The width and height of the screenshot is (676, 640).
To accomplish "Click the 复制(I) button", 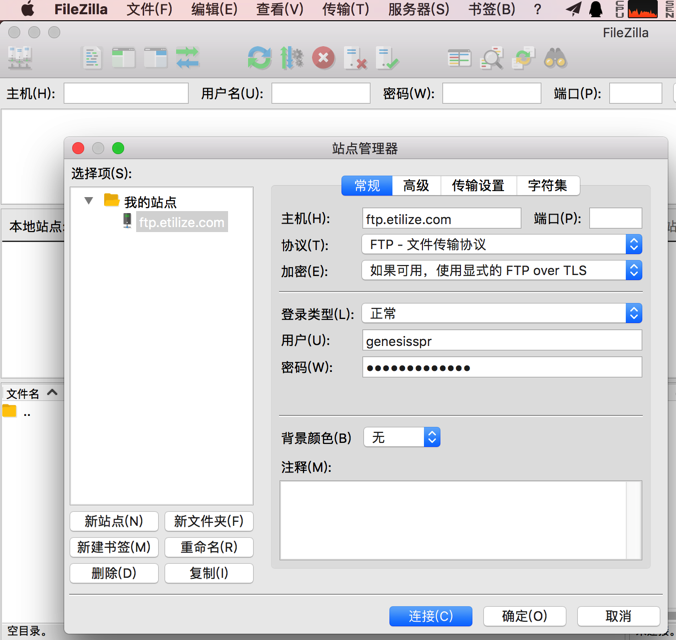I will click(x=209, y=573).
